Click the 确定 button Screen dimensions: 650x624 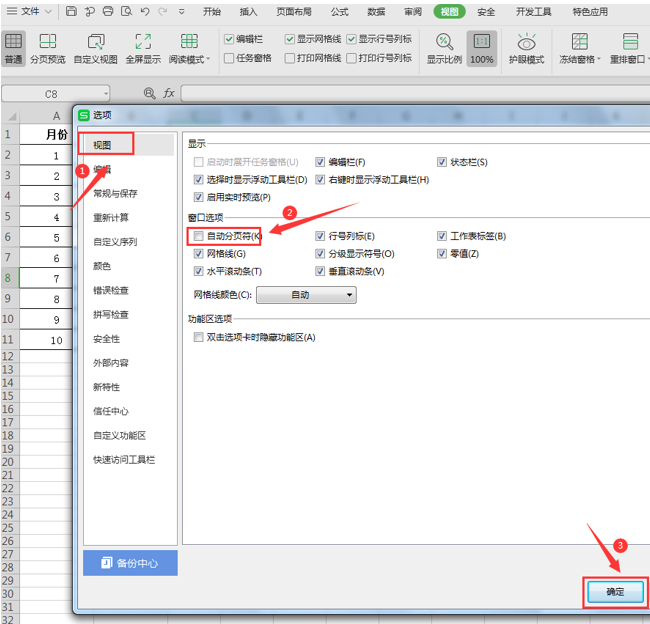coord(615,592)
